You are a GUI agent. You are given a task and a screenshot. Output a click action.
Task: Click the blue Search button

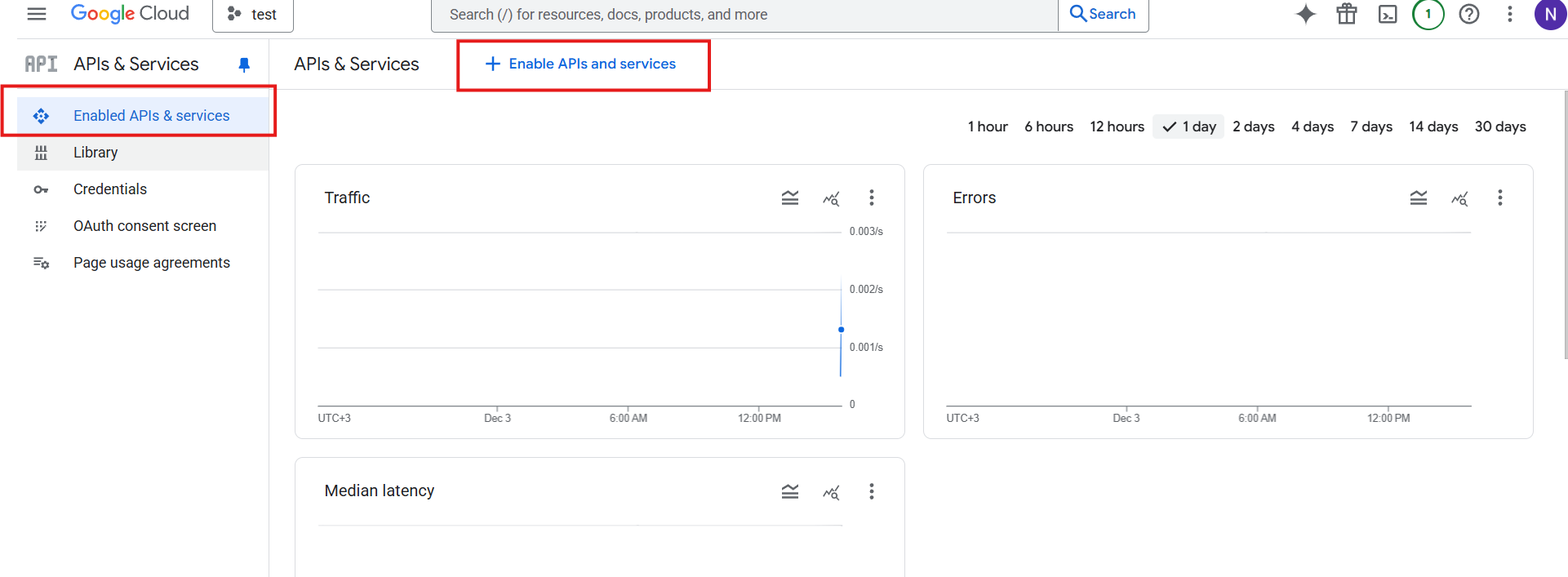[x=1103, y=14]
